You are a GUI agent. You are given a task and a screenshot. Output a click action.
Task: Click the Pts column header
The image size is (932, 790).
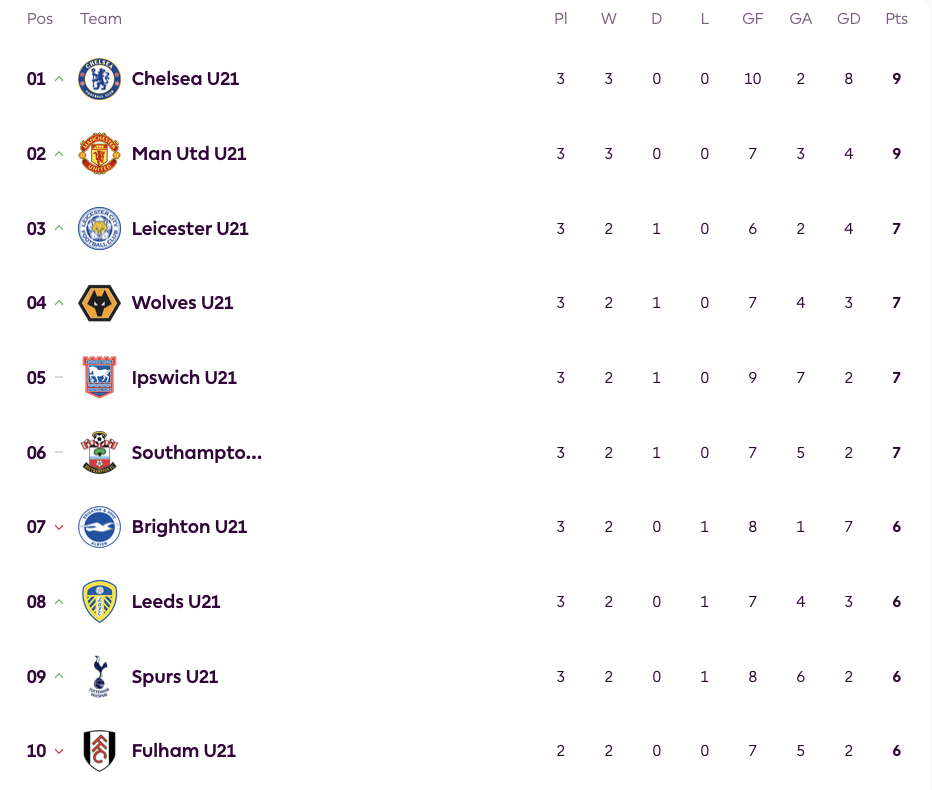coord(896,19)
